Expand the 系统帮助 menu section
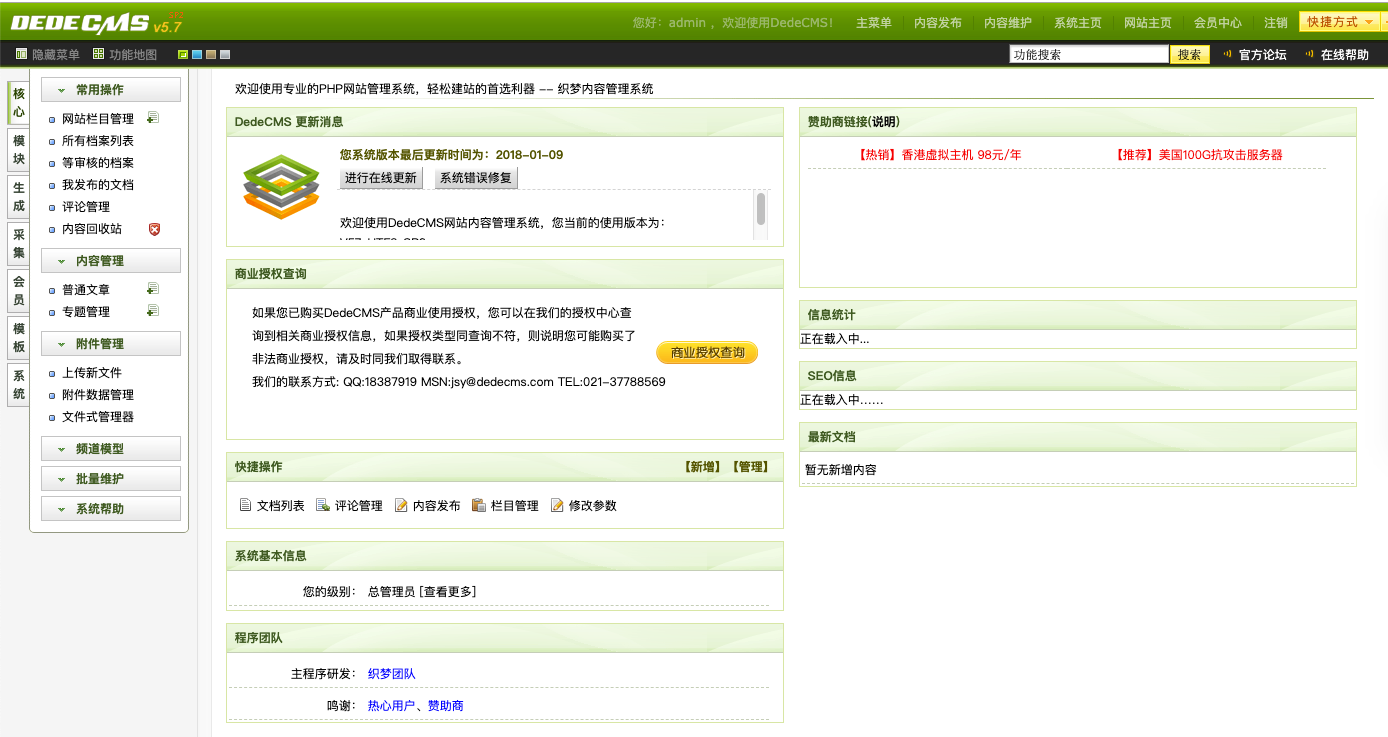This screenshot has width=1388, height=737. coord(111,509)
